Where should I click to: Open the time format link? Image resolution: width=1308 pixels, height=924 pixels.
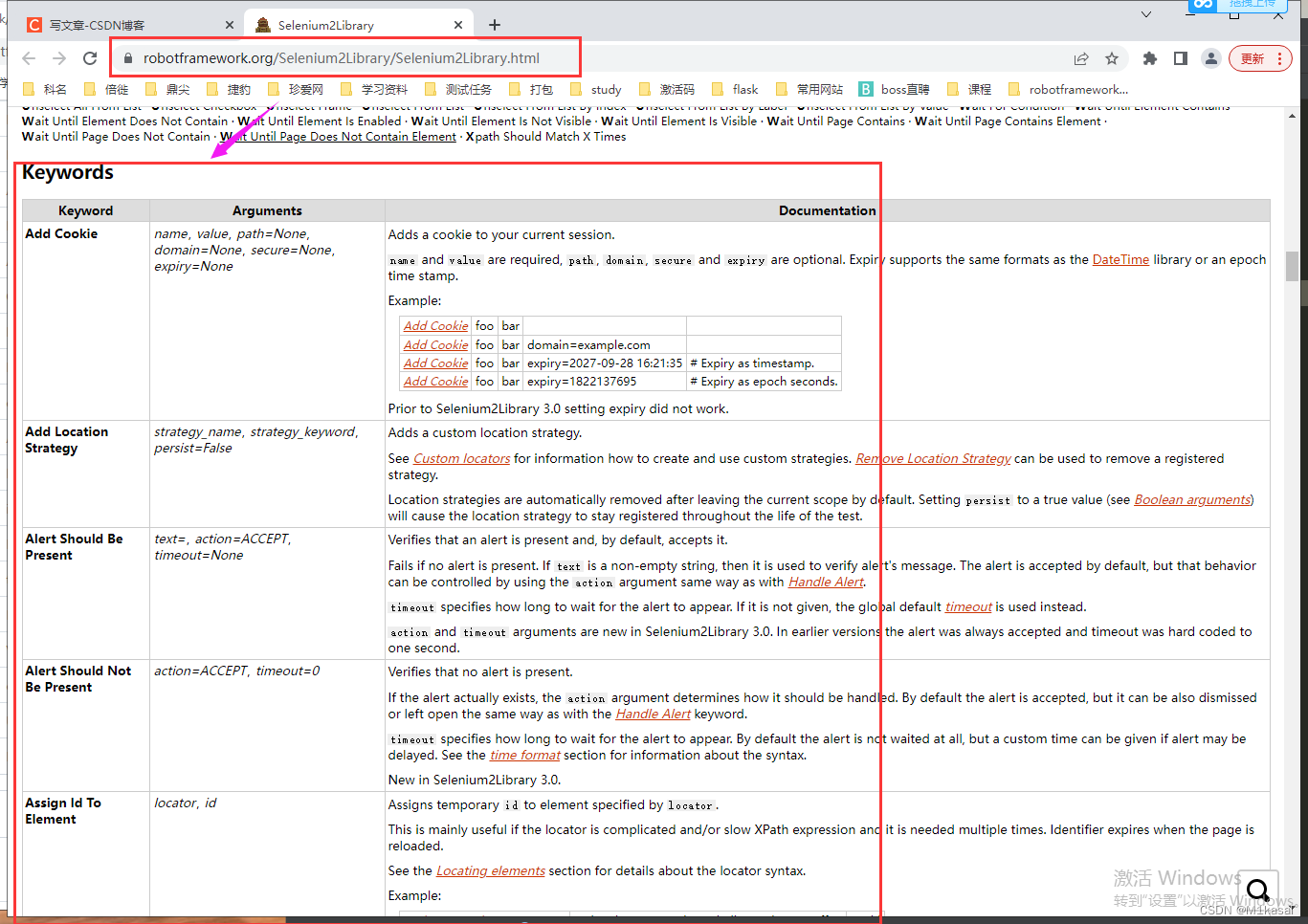coord(525,755)
